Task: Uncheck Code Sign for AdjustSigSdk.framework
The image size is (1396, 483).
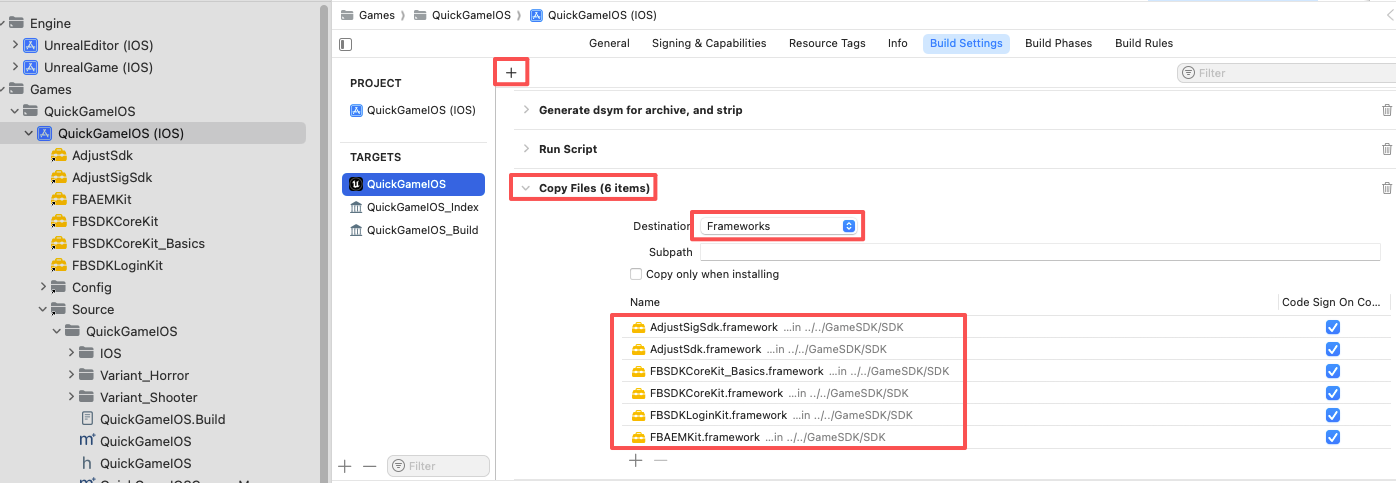Action: [1332, 327]
